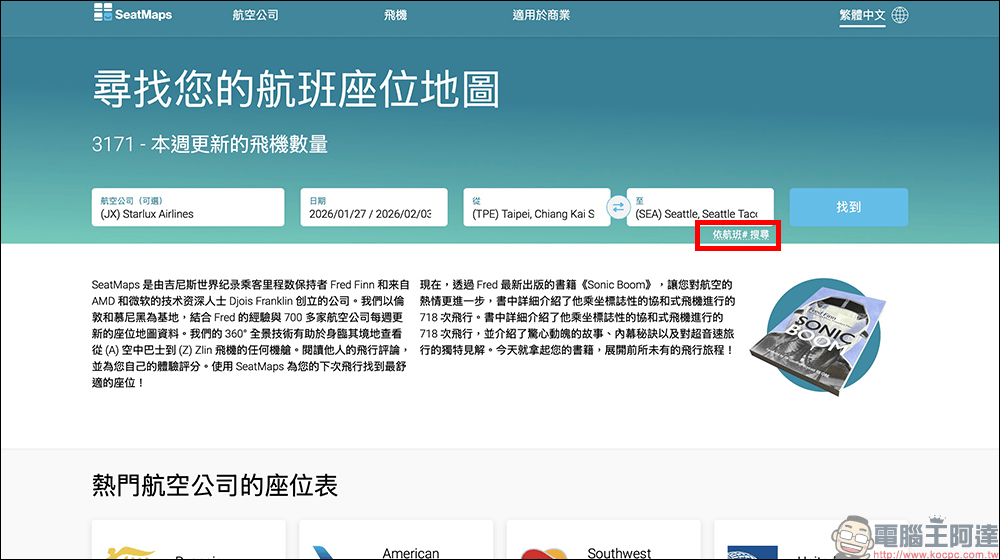Click the SeatMaps logo

(133, 13)
